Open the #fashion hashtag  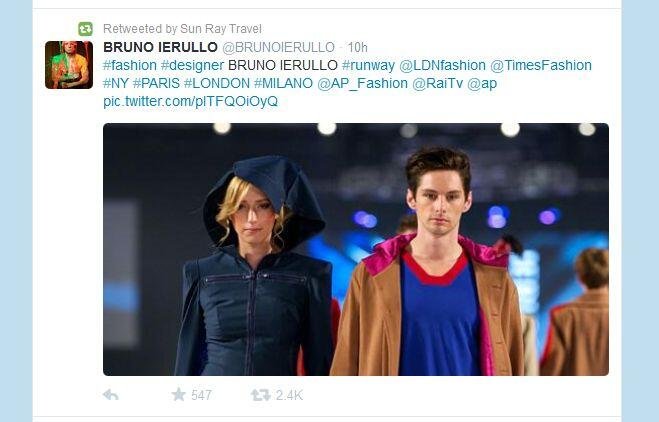[x=130, y=65]
